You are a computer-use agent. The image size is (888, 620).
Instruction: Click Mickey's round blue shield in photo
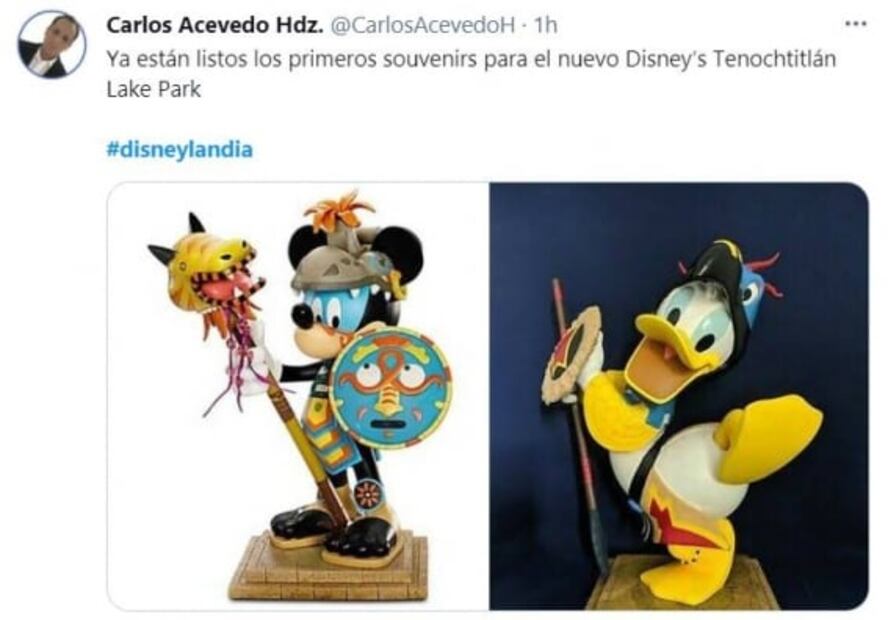pyautogui.click(x=390, y=386)
